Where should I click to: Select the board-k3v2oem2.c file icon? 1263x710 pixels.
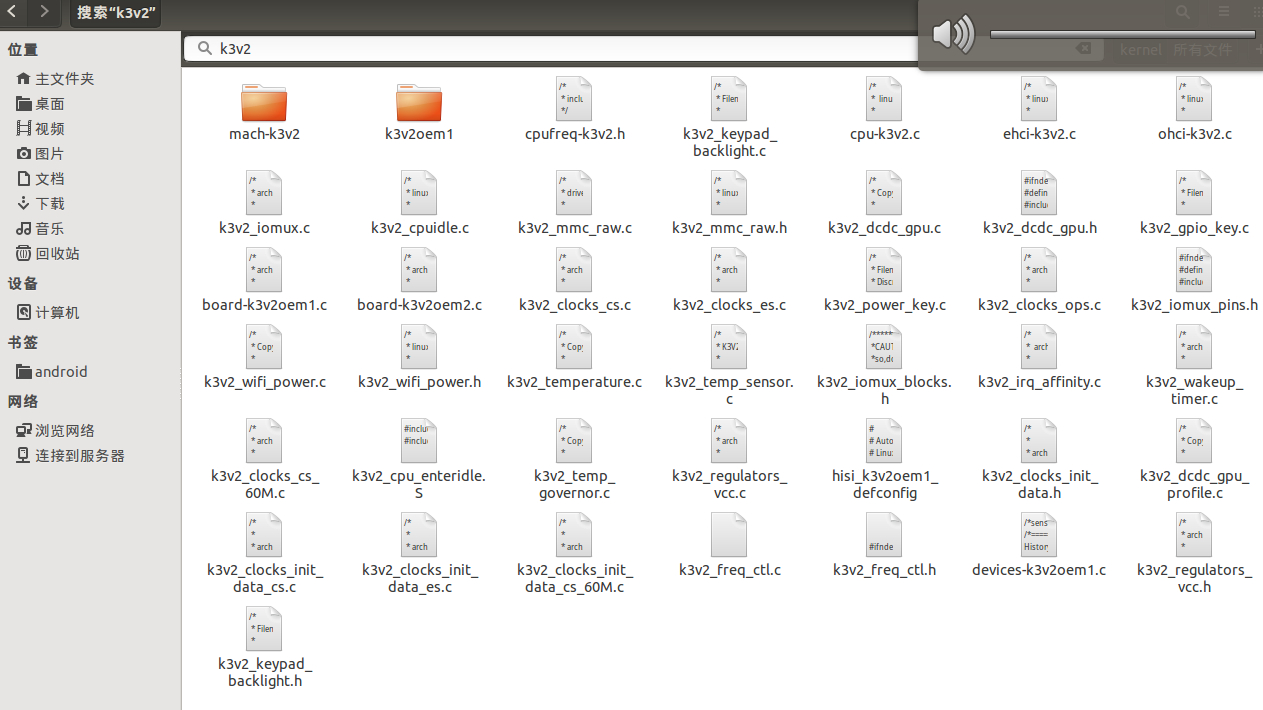tap(419, 270)
